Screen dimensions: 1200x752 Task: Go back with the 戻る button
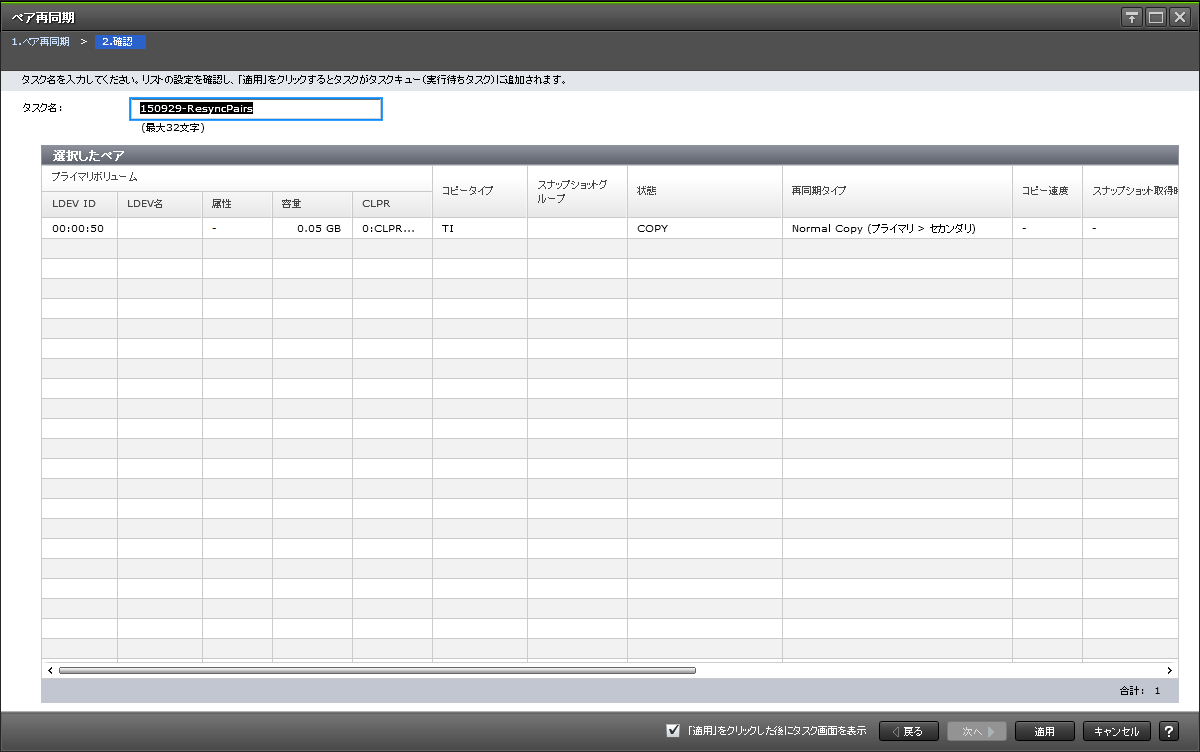908,731
